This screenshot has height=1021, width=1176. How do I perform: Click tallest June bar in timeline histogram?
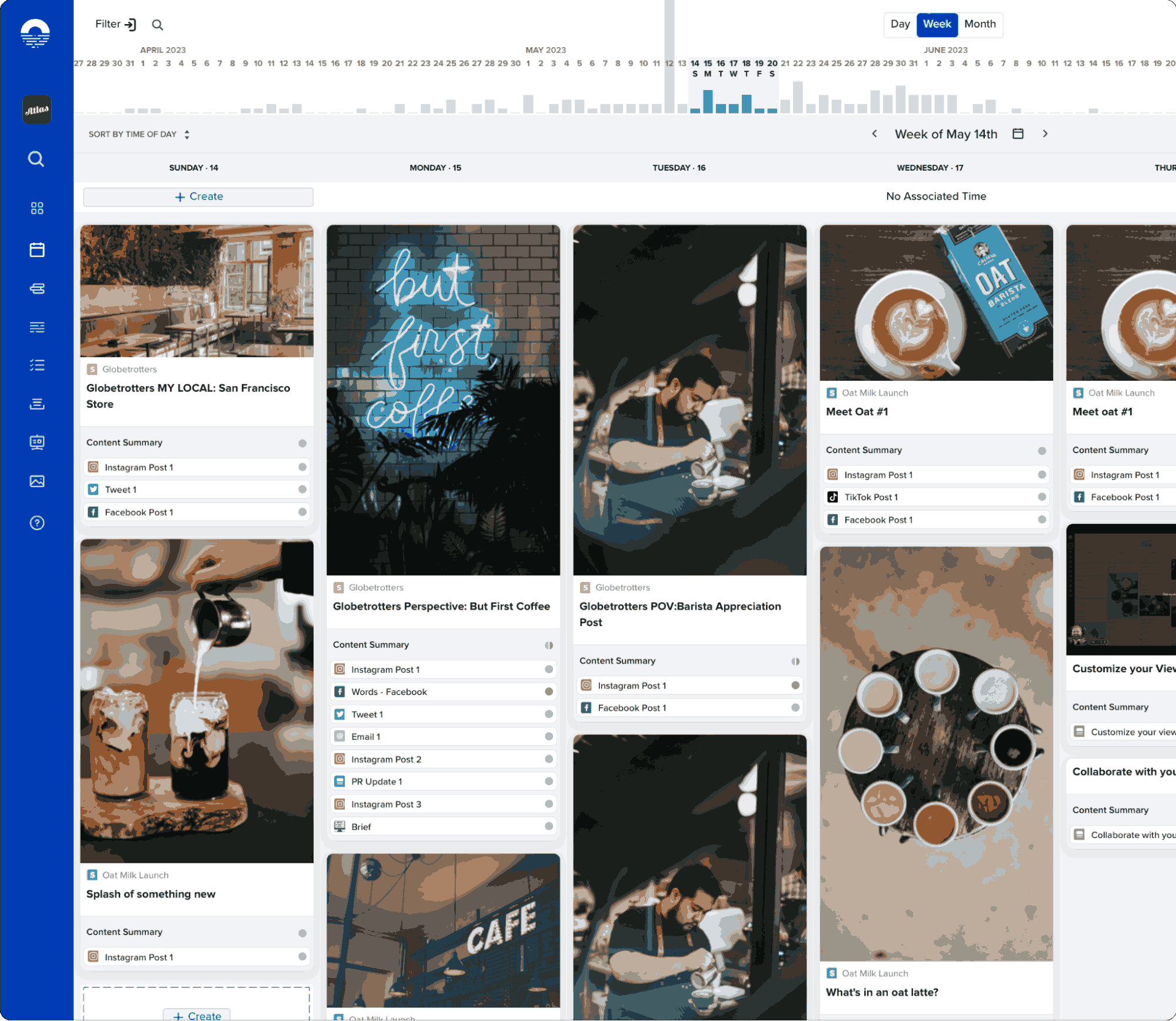[x=900, y=99]
